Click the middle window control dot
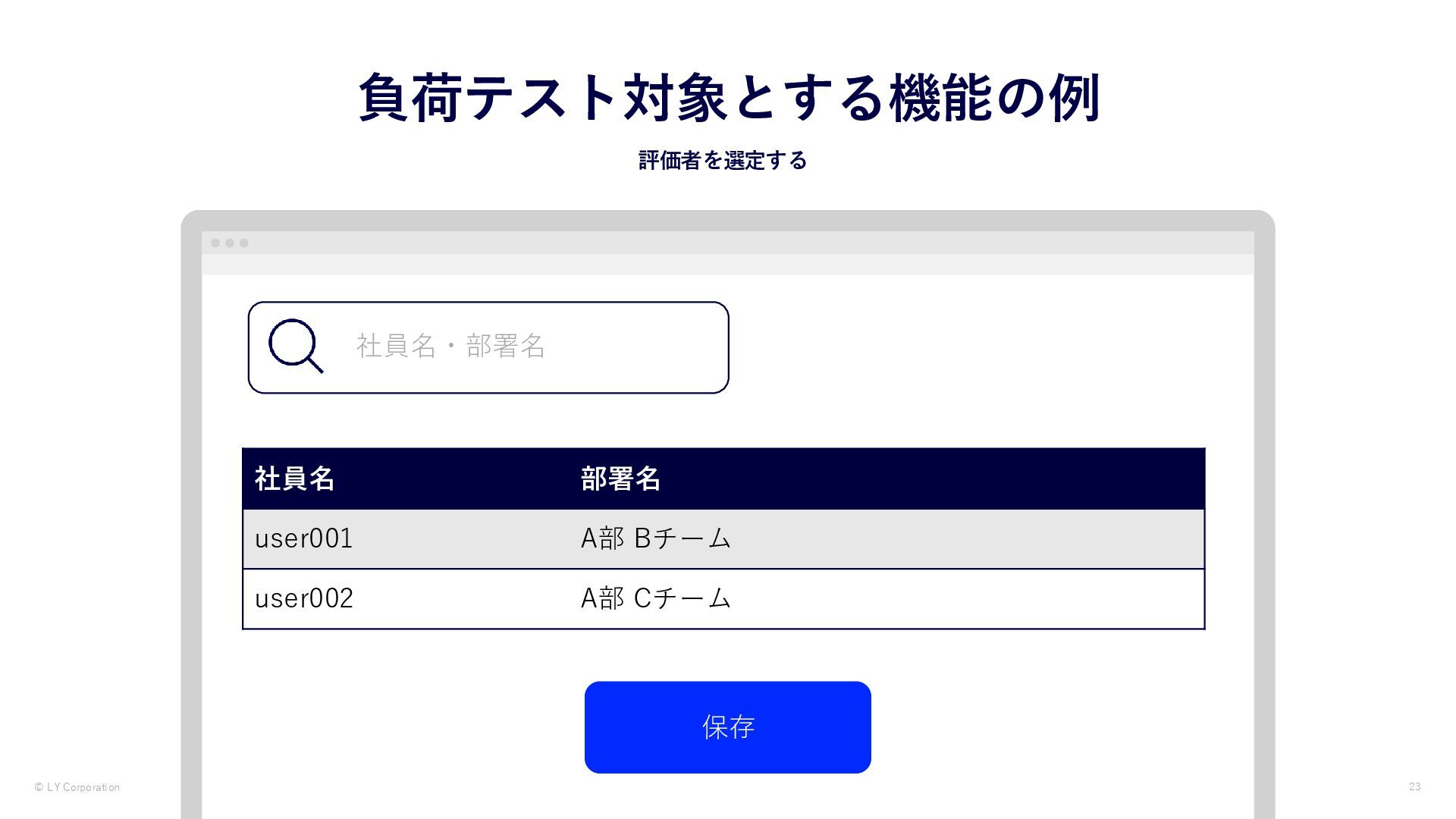The width and height of the screenshot is (1456, 819). (230, 243)
